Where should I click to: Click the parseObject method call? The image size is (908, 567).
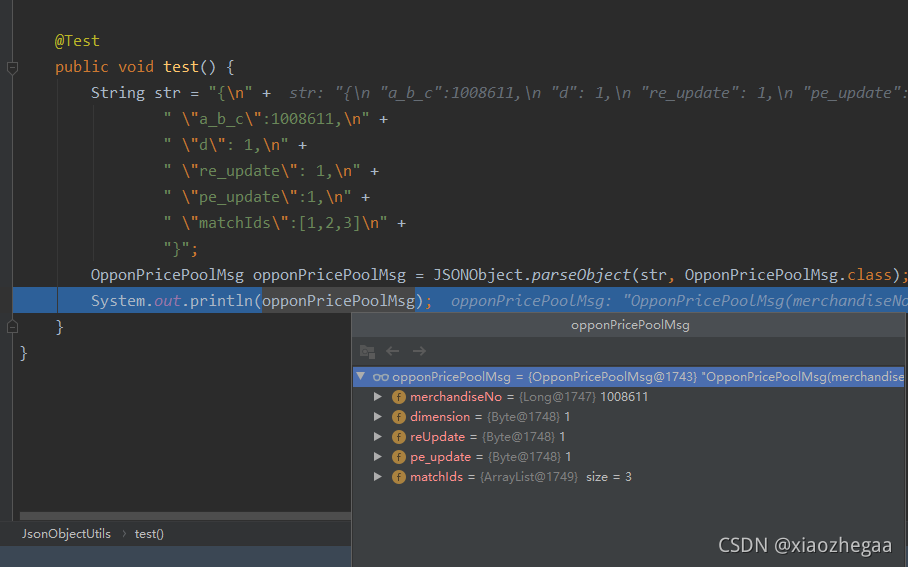pyautogui.click(x=581, y=275)
